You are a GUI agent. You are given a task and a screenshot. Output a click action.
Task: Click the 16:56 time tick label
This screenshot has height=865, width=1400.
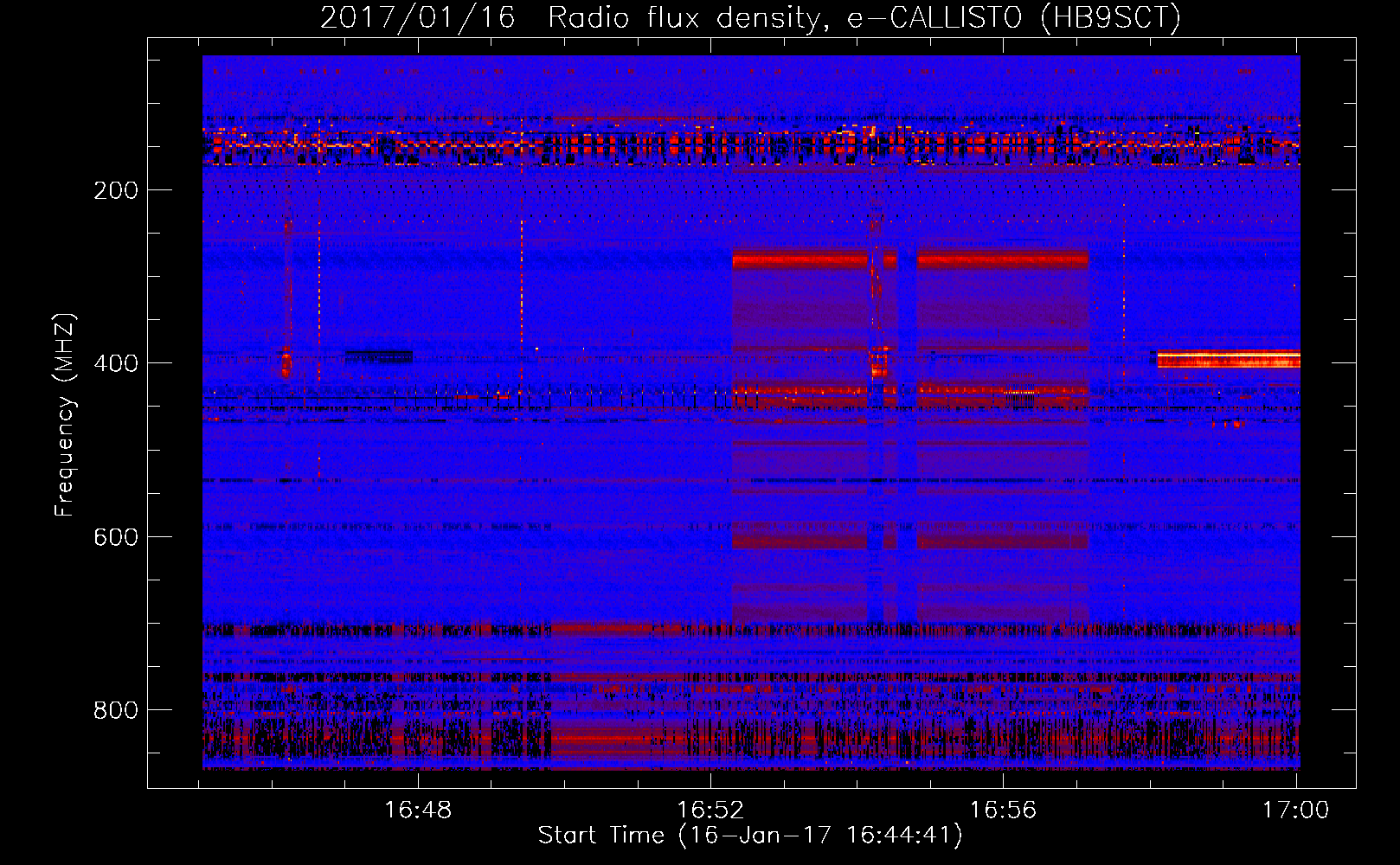click(x=1003, y=811)
